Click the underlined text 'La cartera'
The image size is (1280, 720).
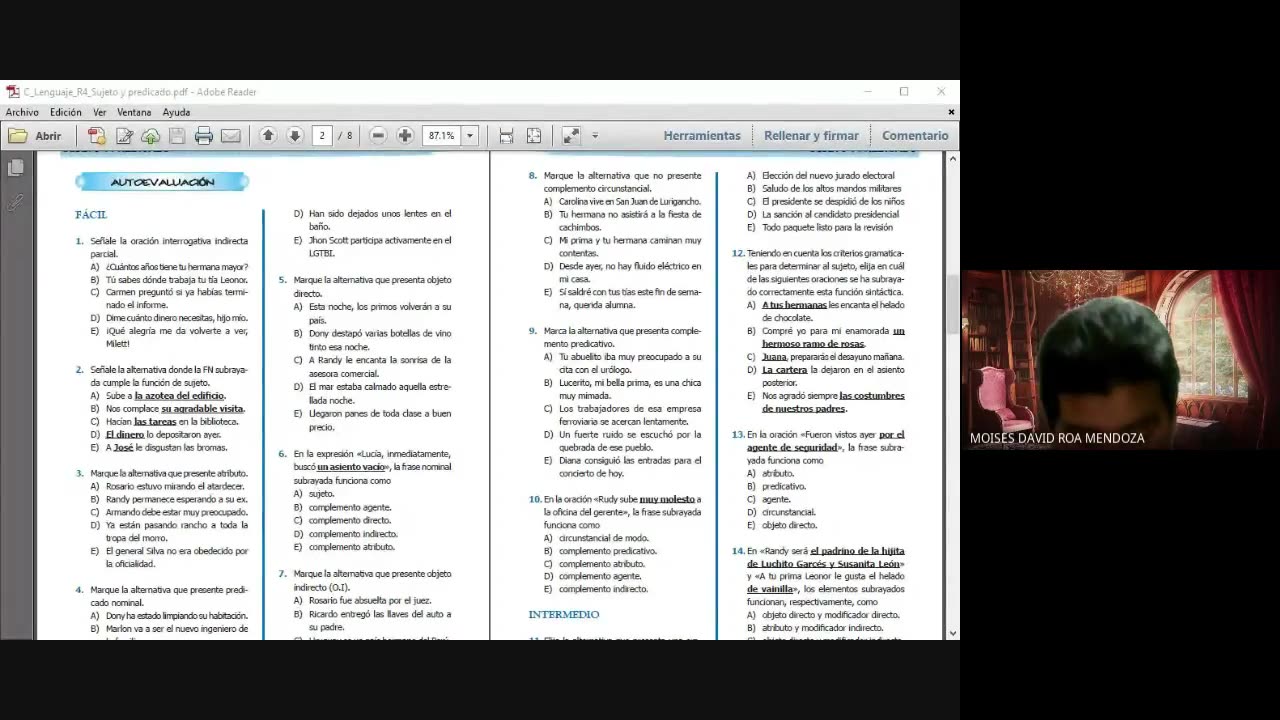[784, 370]
